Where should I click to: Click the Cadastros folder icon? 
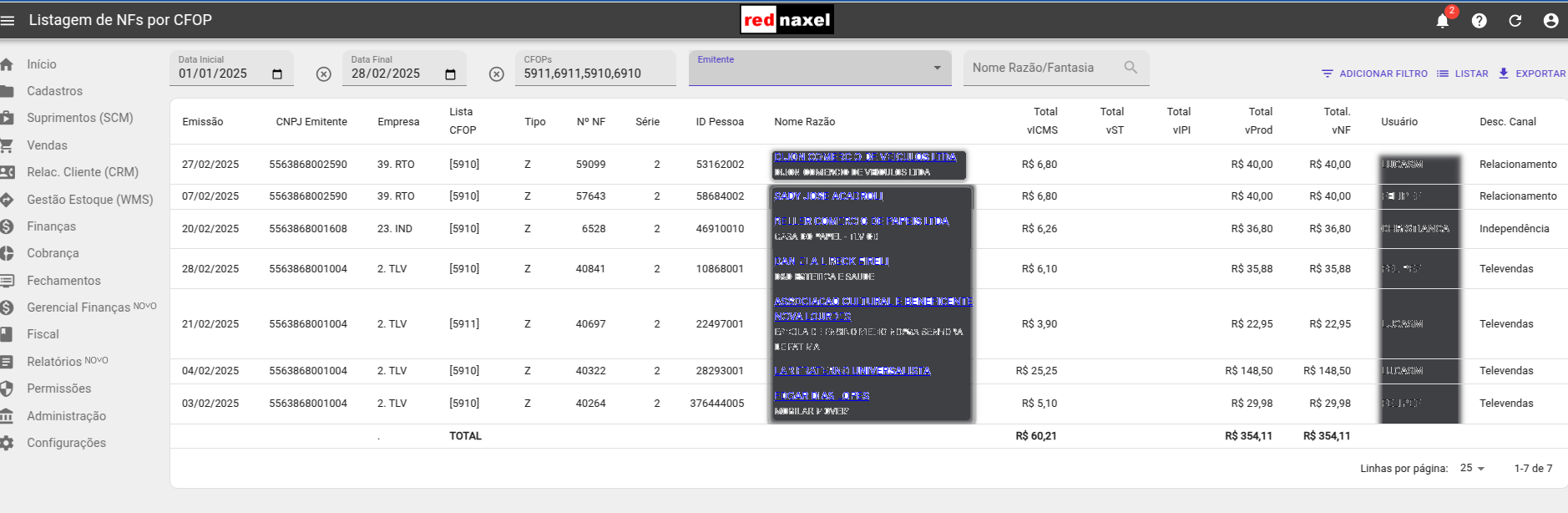coord(7,91)
